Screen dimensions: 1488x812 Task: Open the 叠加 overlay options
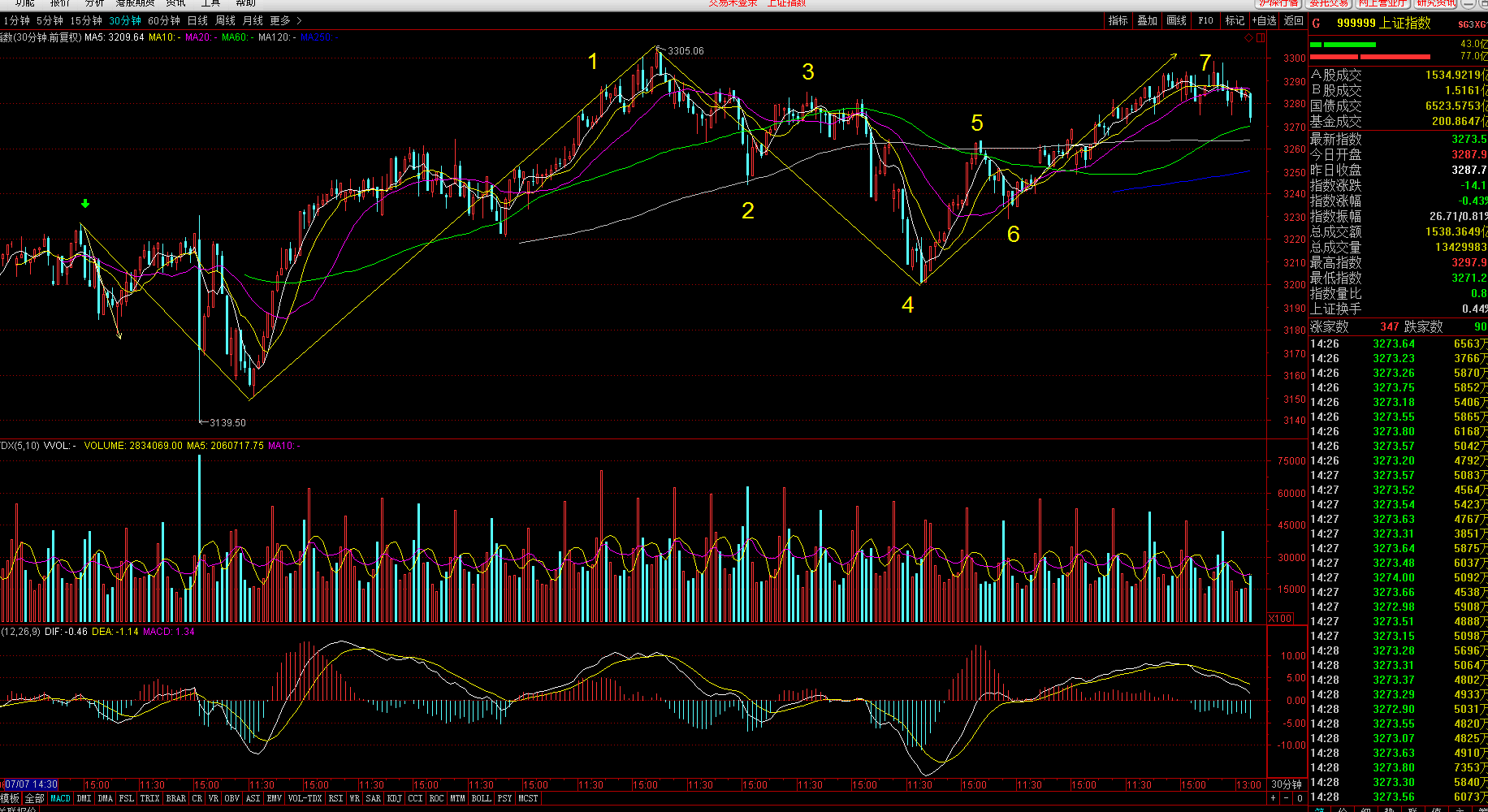(1147, 21)
